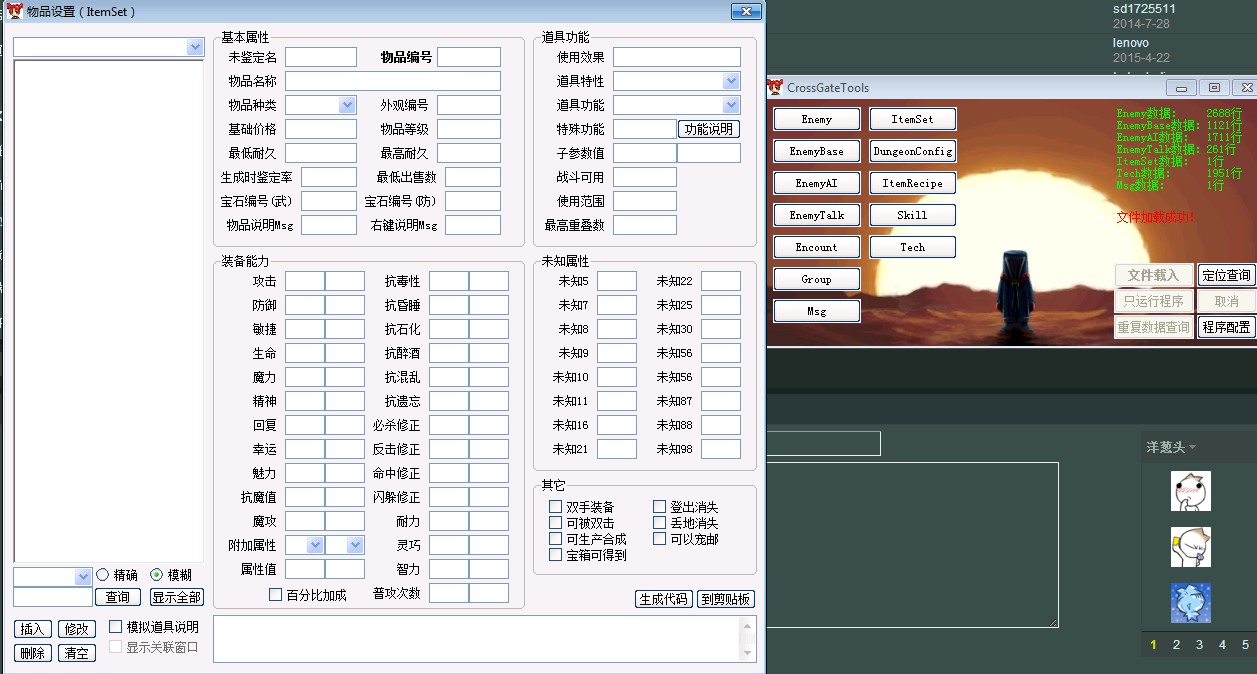1257x674 pixels.
Task: Enable the 双手装备 checkbox
Action: (x=556, y=507)
